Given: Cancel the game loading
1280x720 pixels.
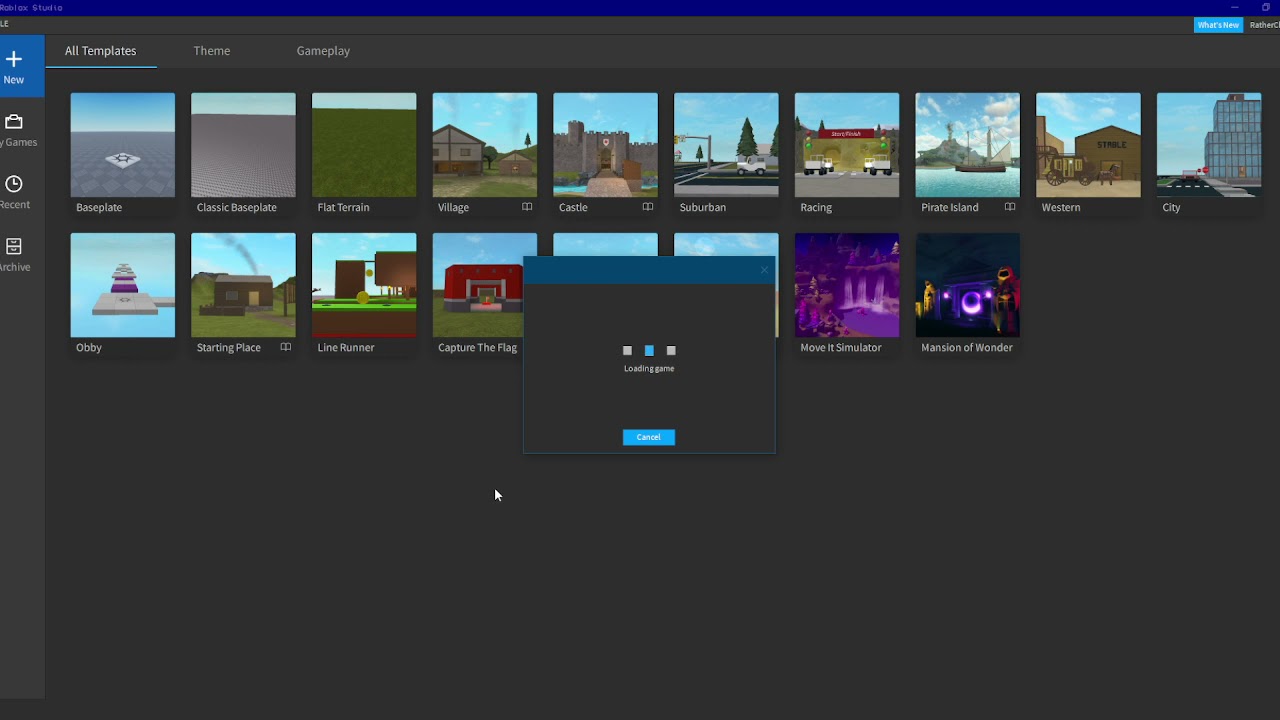Looking at the screenshot, I should click(x=649, y=437).
